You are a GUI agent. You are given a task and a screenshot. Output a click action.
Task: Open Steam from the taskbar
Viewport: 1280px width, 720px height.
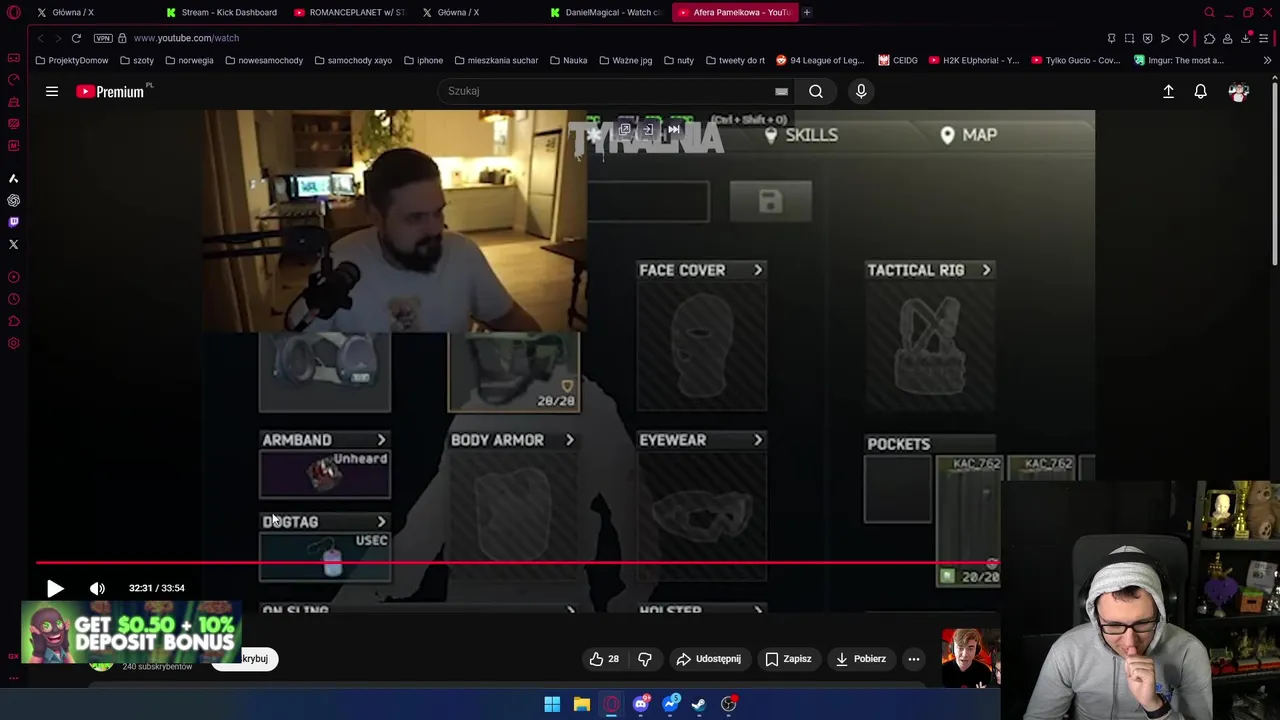(699, 704)
